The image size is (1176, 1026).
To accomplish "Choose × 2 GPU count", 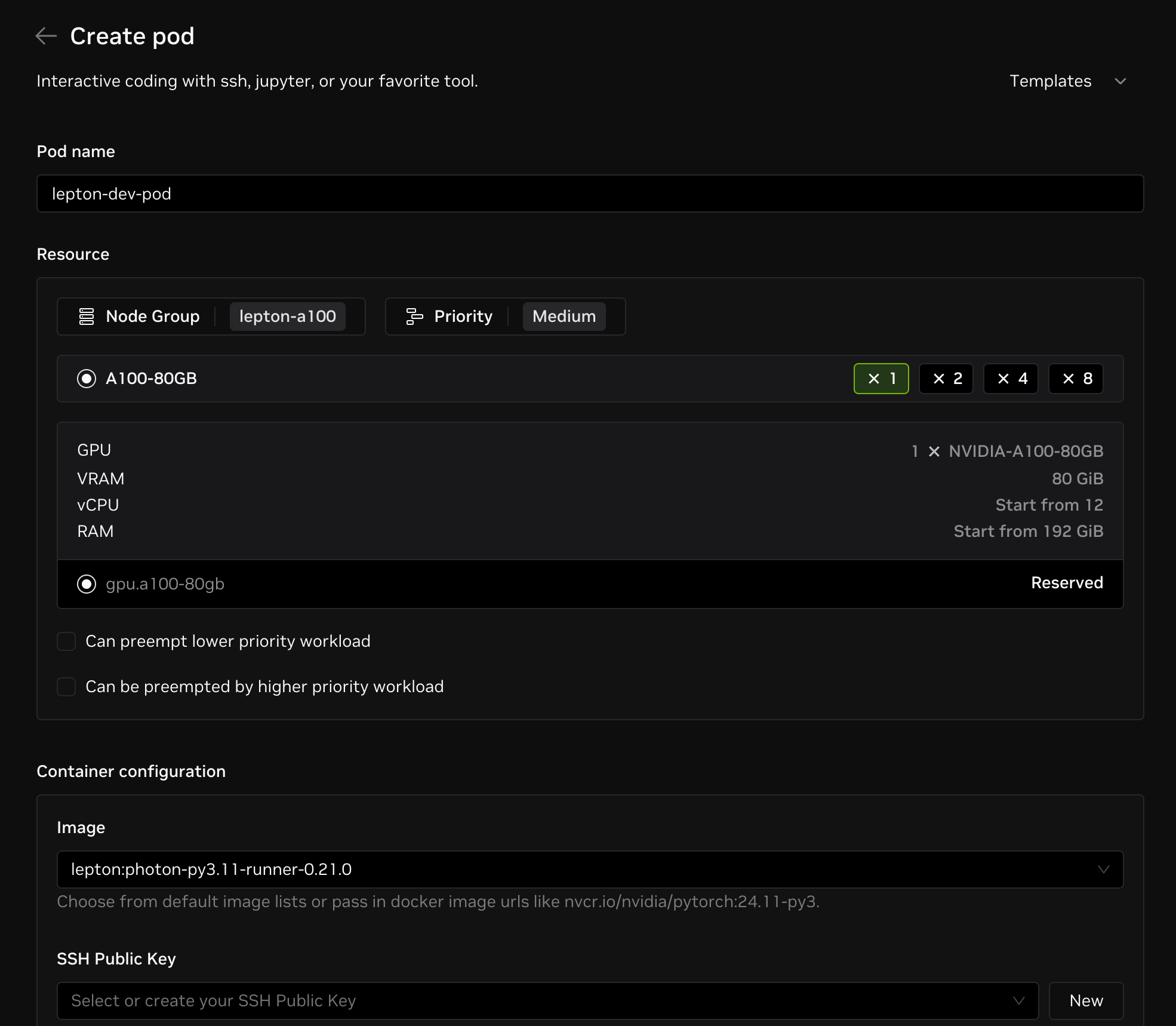I will pos(946,379).
